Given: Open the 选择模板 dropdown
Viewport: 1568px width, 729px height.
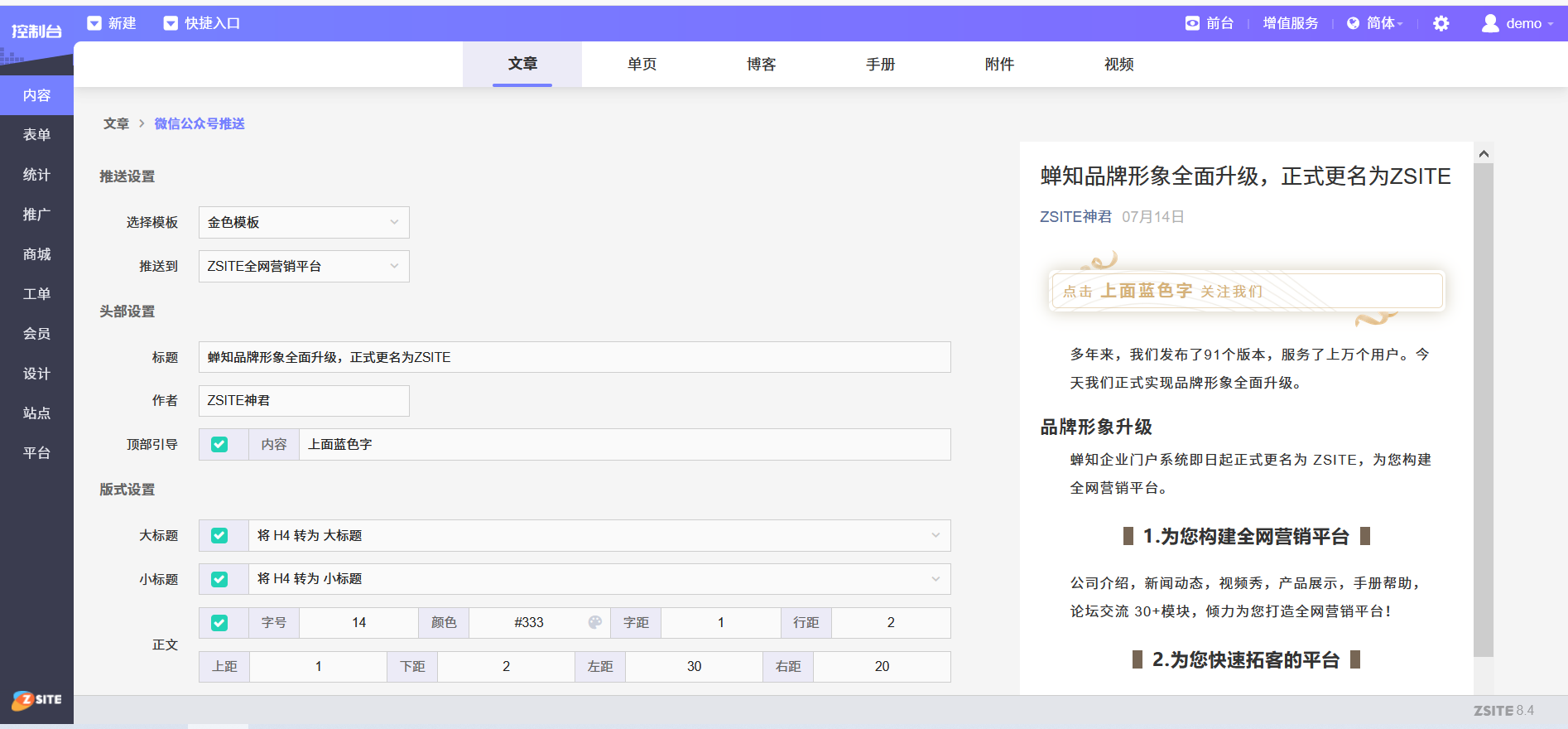Looking at the screenshot, I should point(304,222).
